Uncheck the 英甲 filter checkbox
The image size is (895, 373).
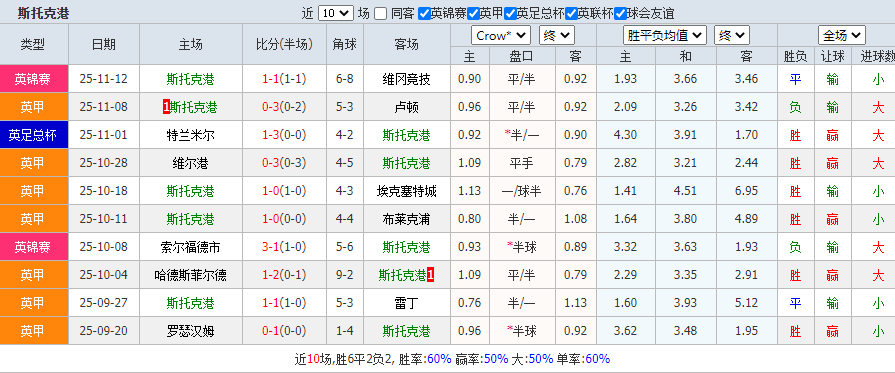tap(473, 14)
